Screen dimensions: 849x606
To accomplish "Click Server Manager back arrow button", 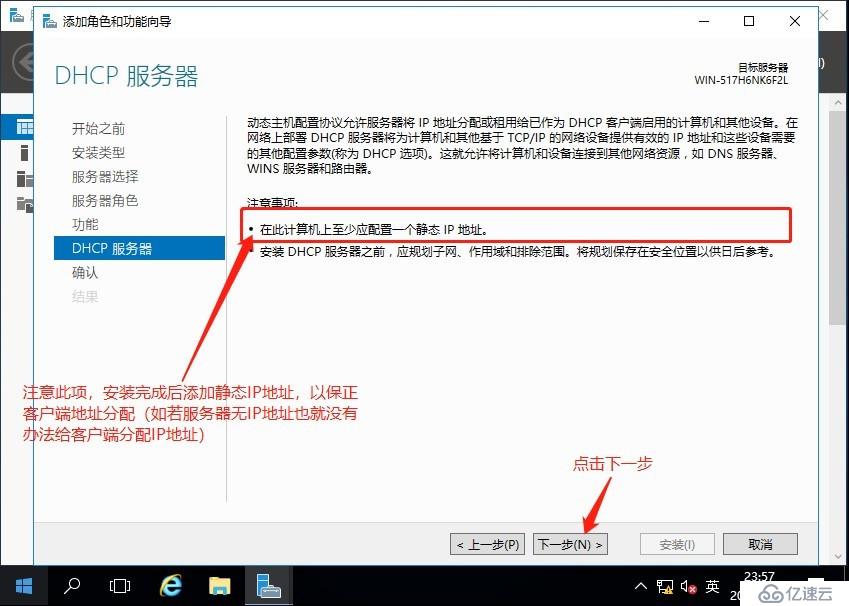I will click(23, 62).
